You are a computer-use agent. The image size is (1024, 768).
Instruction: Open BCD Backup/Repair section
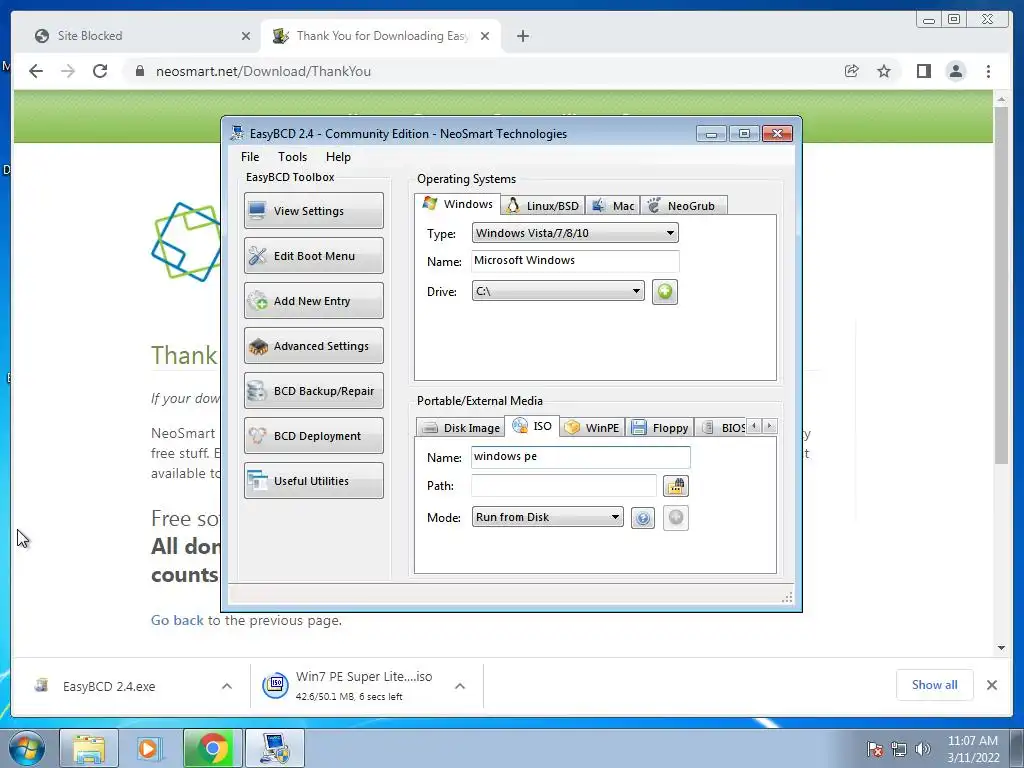[x=313, y=391]
